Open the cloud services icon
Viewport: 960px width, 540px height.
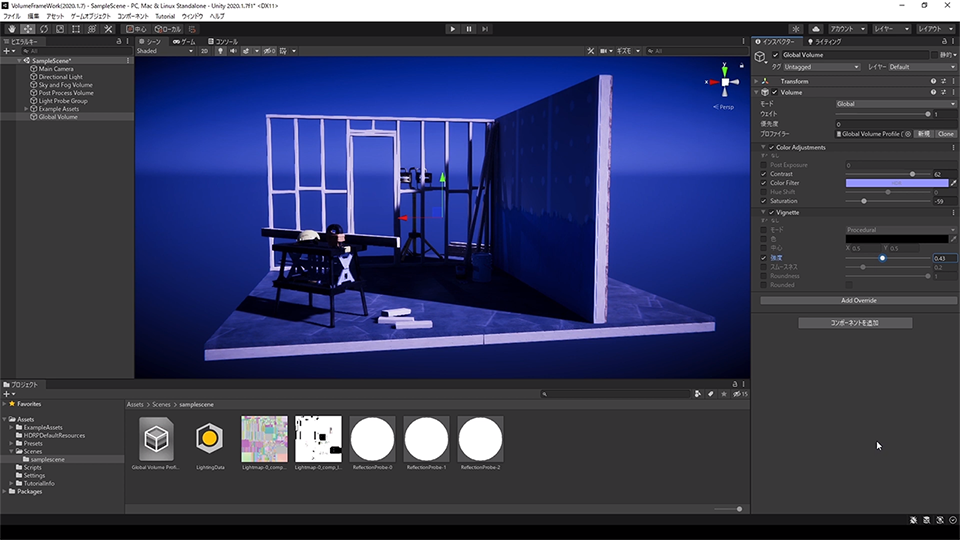click(x=815, y=29)
